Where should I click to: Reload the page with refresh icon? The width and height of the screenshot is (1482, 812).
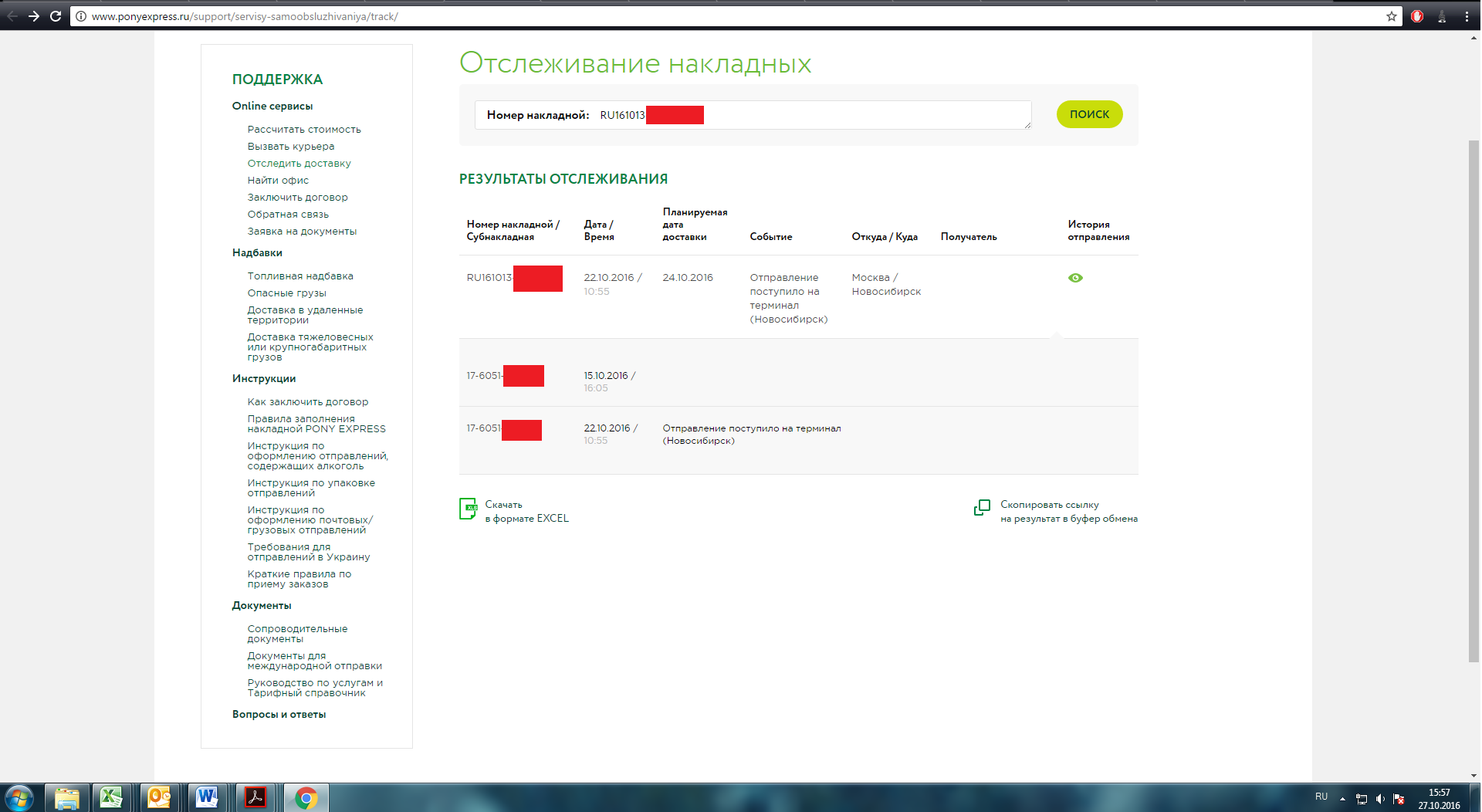point(56,16)
